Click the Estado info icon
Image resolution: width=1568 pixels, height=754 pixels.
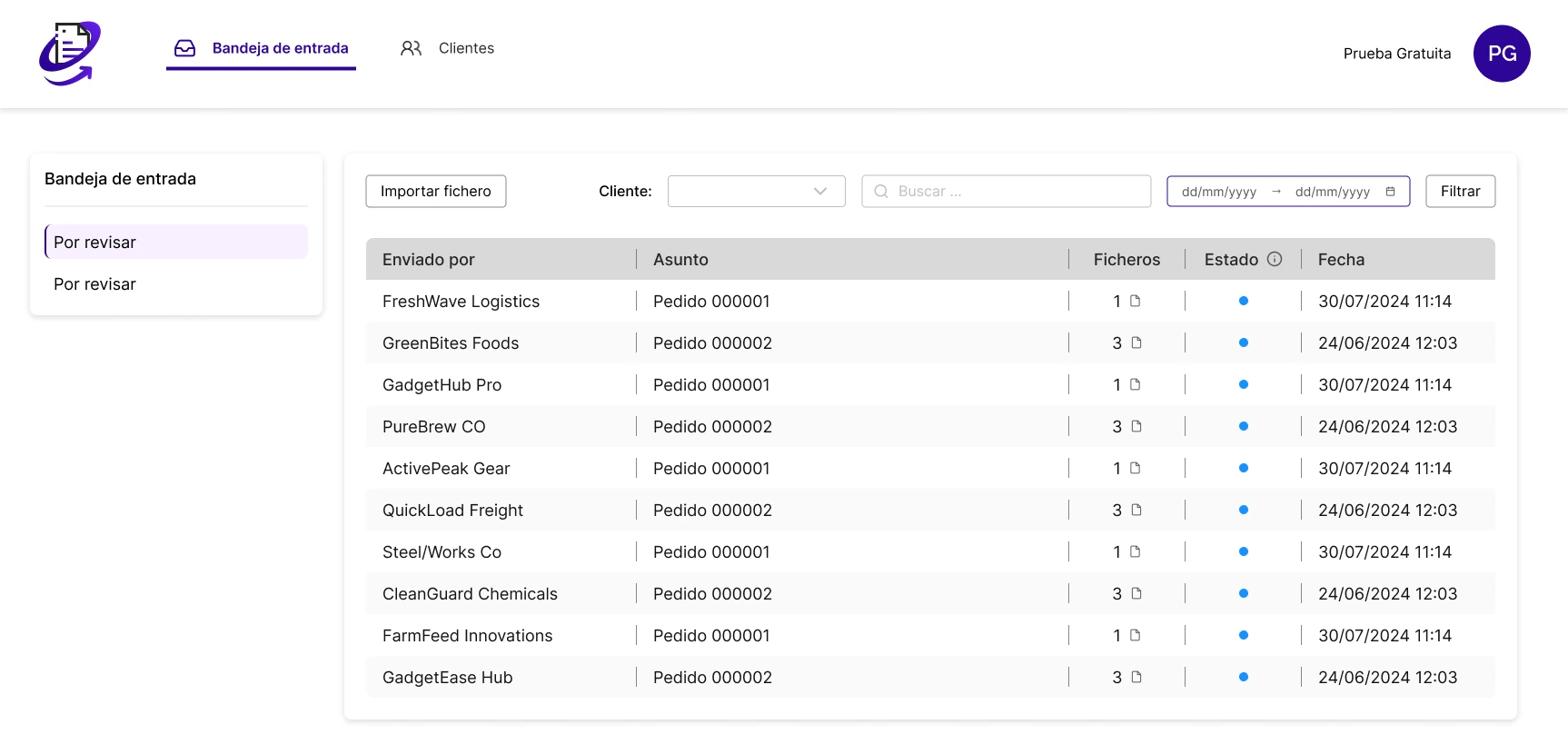(x=1275, y=259)
